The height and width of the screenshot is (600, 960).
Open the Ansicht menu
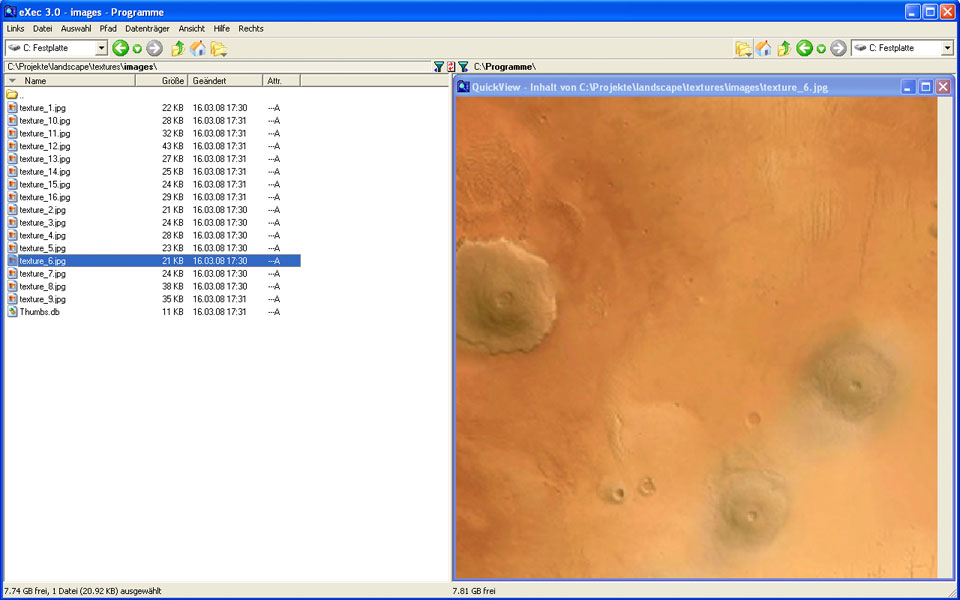pos(191,29)
